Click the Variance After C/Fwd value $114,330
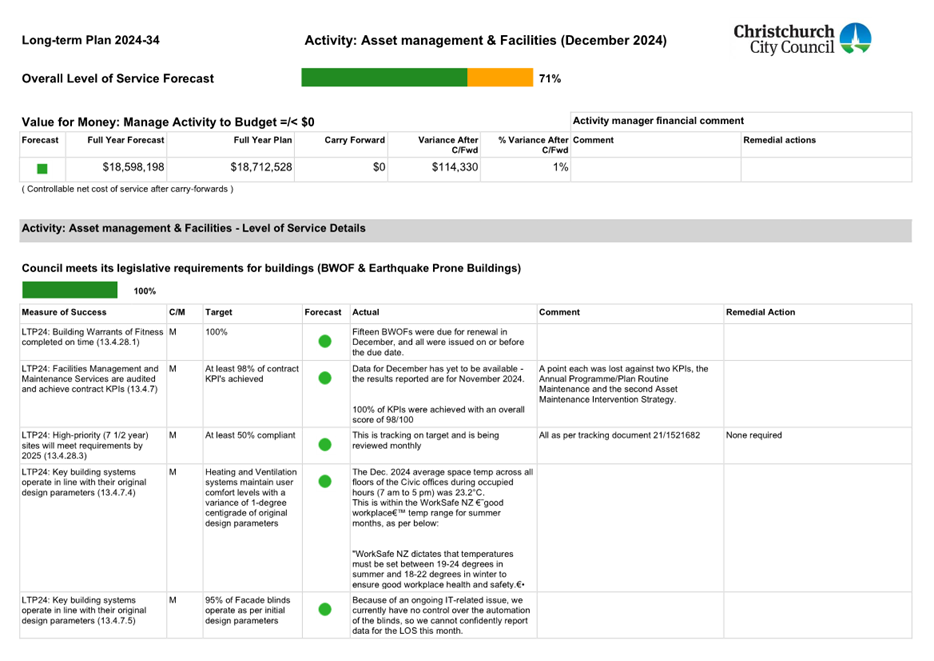Screen dimensions: 934x661 coord(449,168)
